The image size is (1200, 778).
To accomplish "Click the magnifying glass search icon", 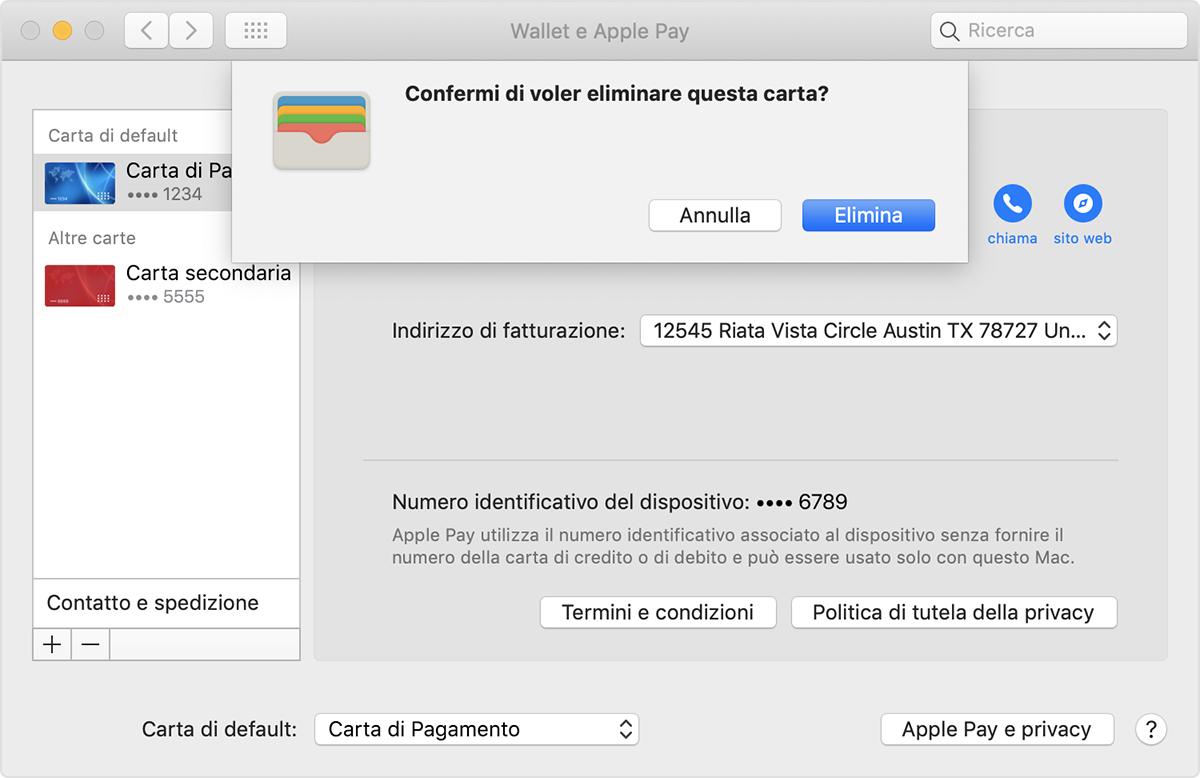I will pos(950,31).
